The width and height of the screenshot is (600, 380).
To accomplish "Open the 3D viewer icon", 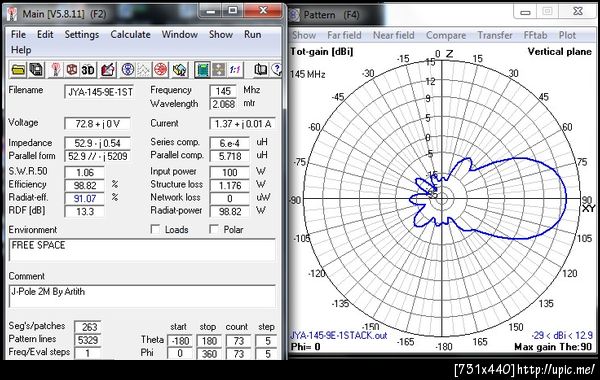I will pos(88,70).
